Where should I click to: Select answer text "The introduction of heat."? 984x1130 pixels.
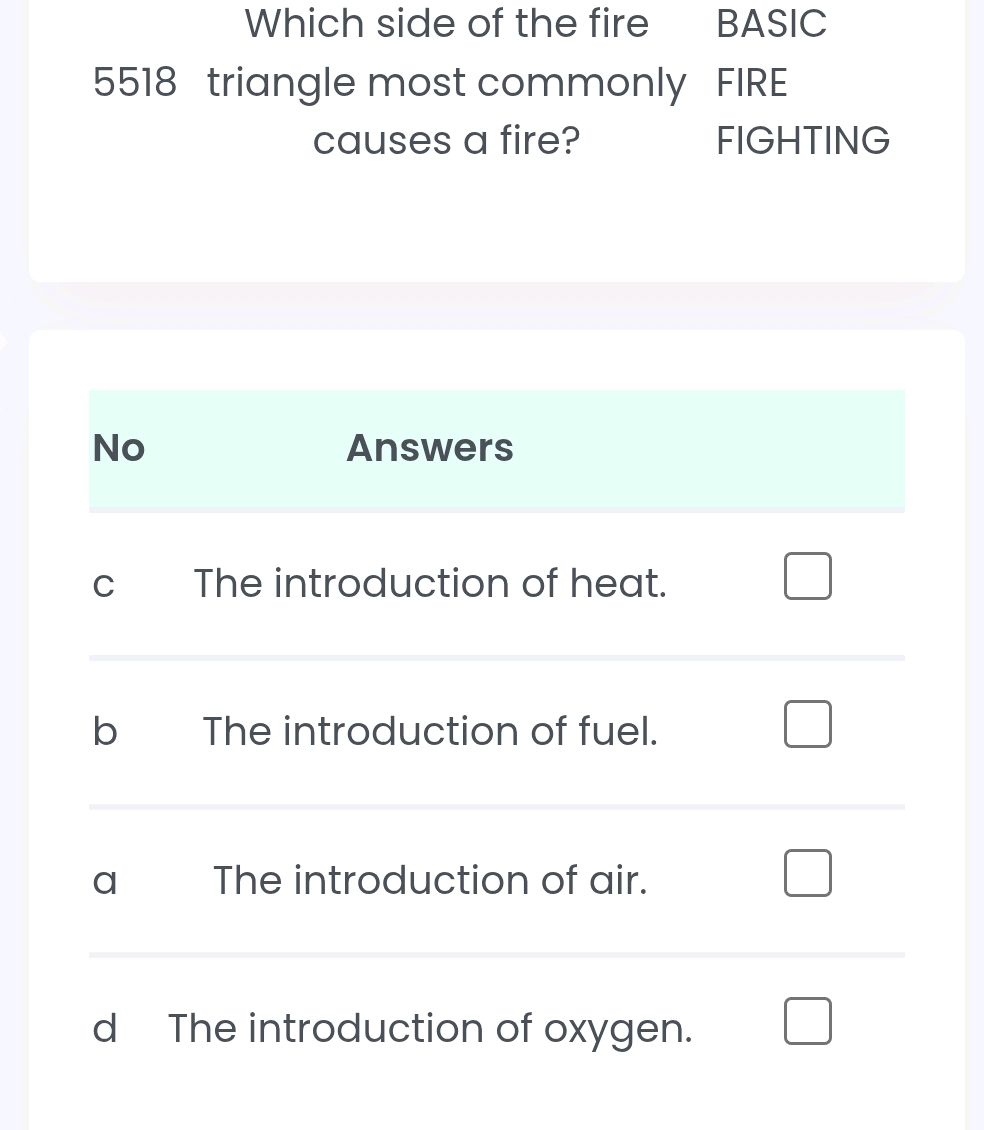pyautogui.click(x=430, y=583)
